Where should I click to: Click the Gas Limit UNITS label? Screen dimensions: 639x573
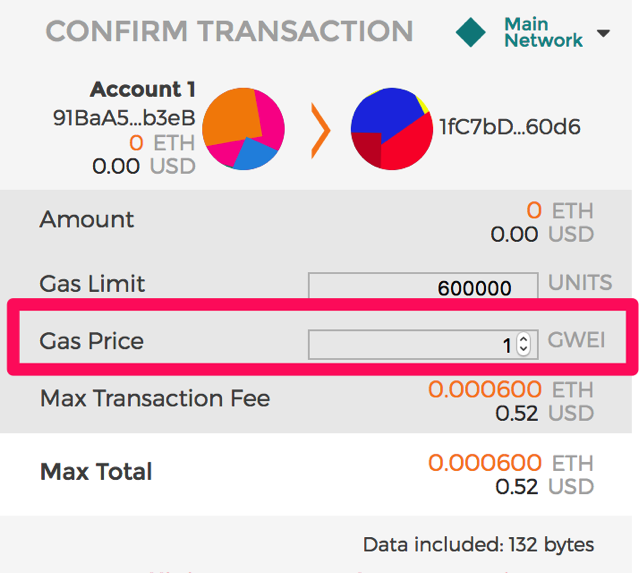click(580, 282)
